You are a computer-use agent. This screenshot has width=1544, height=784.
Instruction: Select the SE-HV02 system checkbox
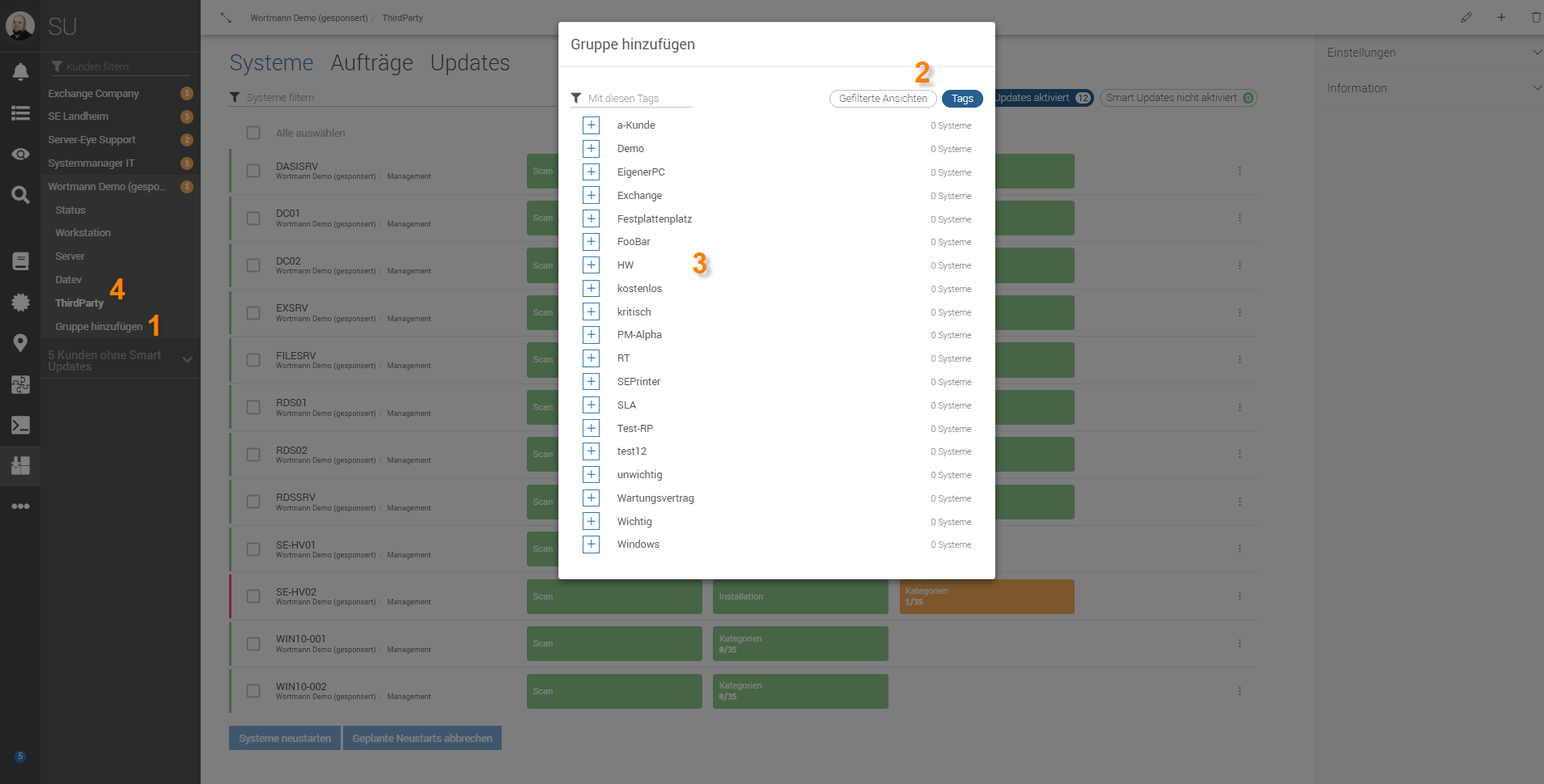coord(253,596)
